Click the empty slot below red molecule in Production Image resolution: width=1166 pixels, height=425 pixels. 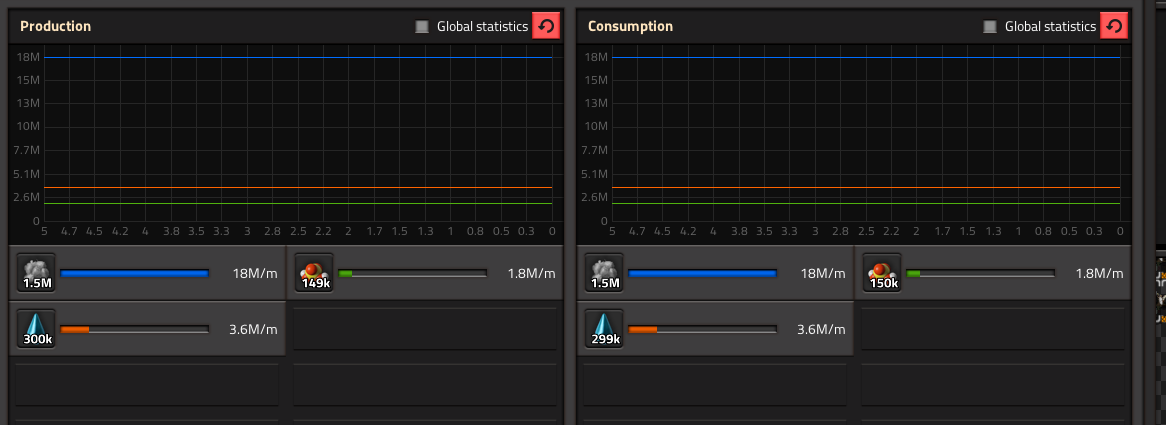425,328
